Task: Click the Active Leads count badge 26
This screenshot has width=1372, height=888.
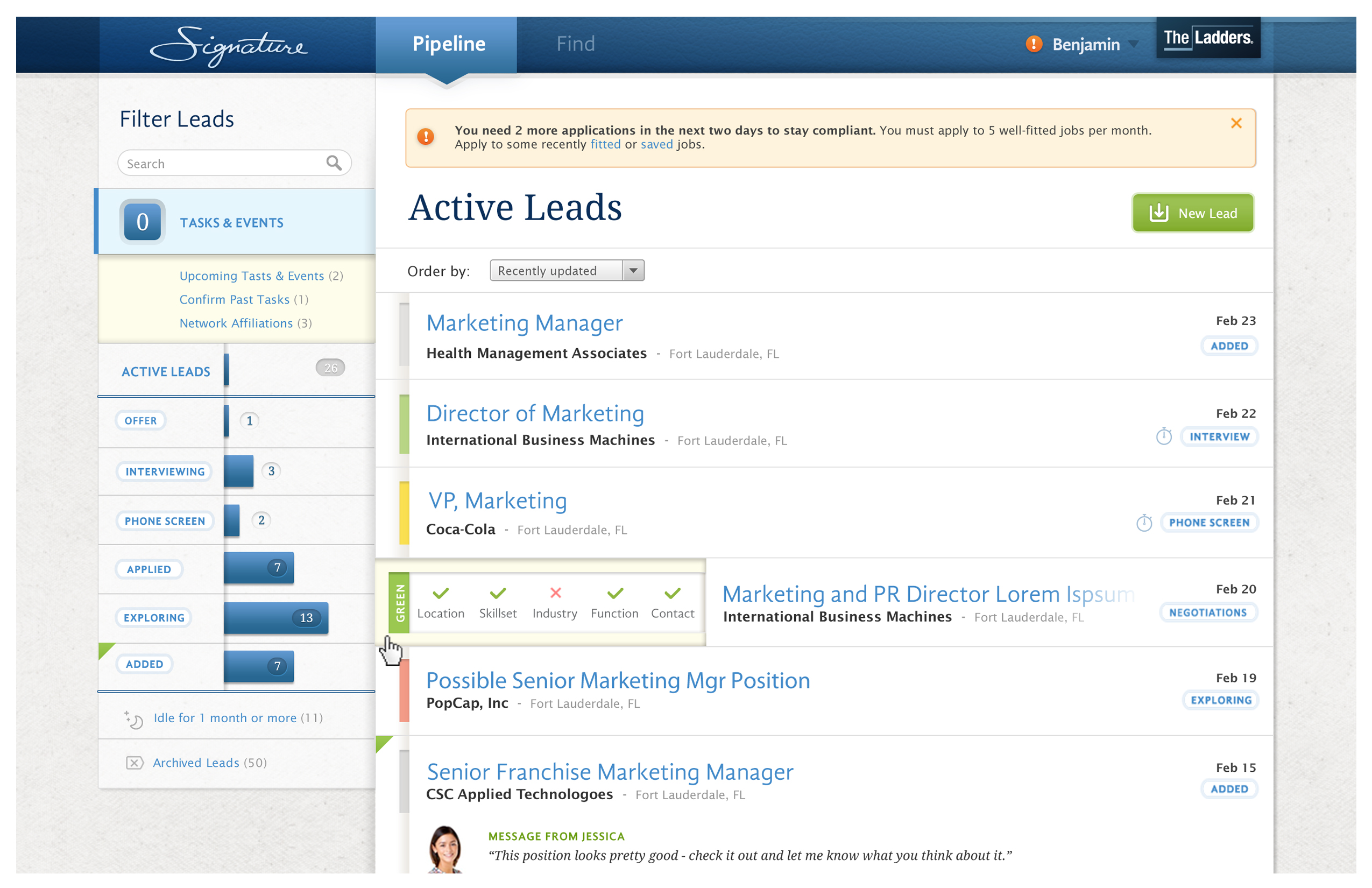Action: pyautogui.click(x=330, y=368)
